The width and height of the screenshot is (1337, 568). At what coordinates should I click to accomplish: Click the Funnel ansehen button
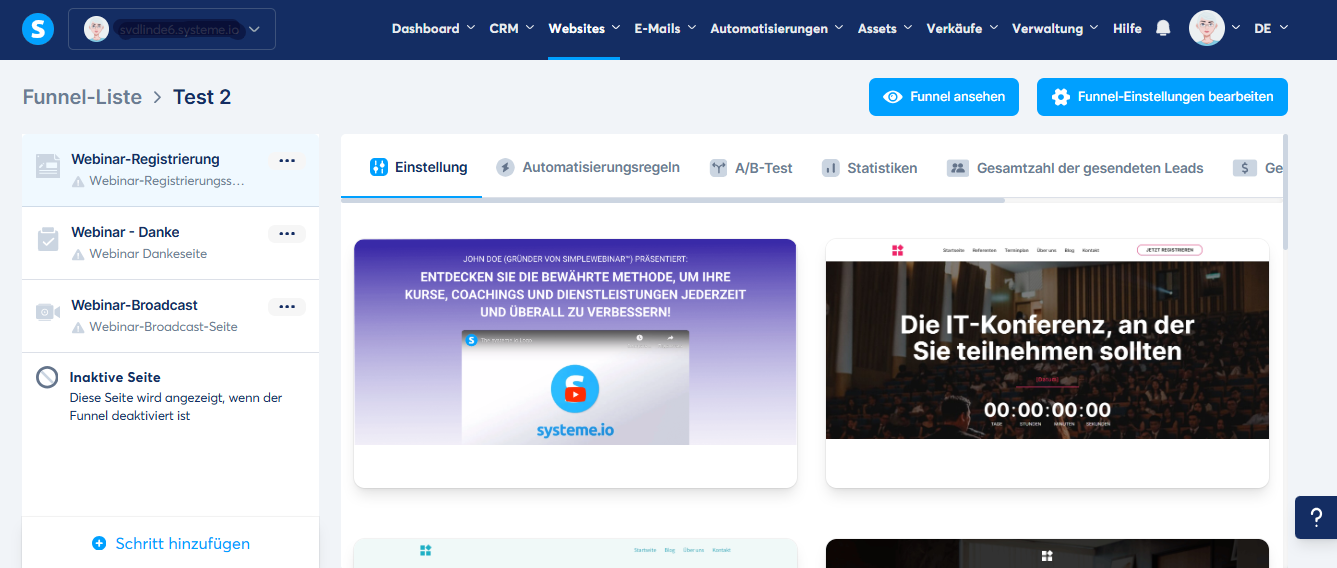point(944,97)
